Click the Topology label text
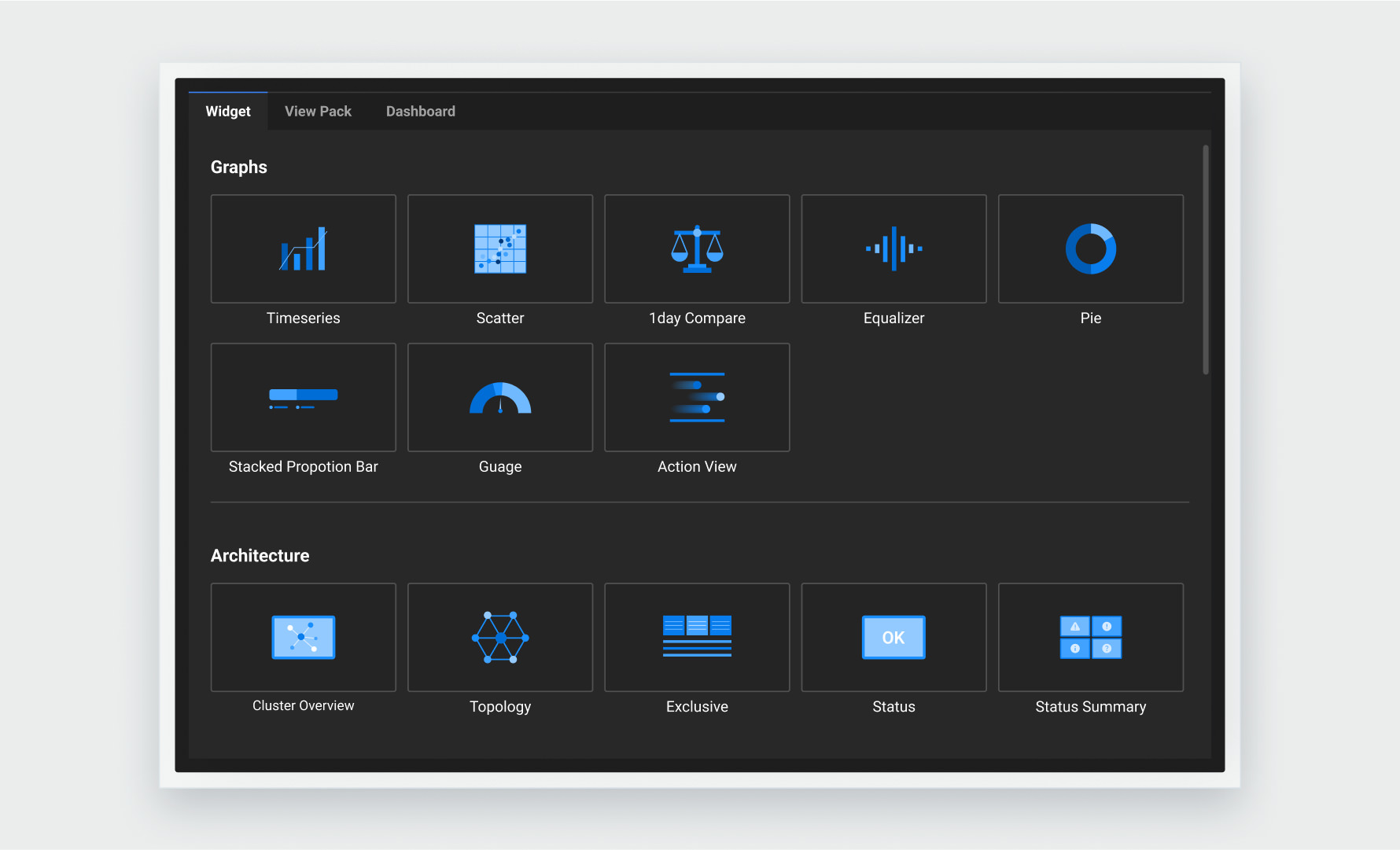 [500, 707]
